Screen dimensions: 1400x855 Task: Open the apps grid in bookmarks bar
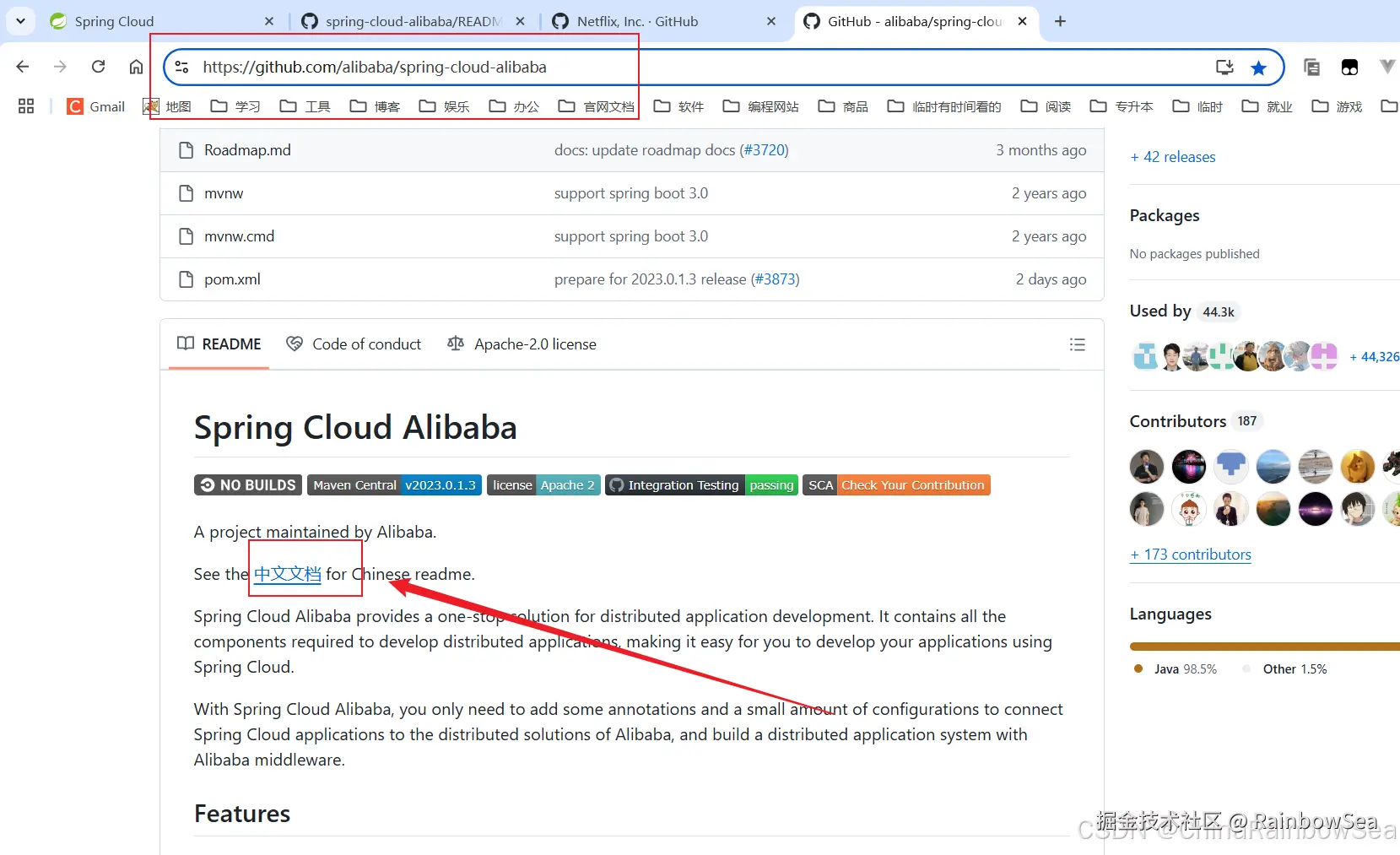26,106
